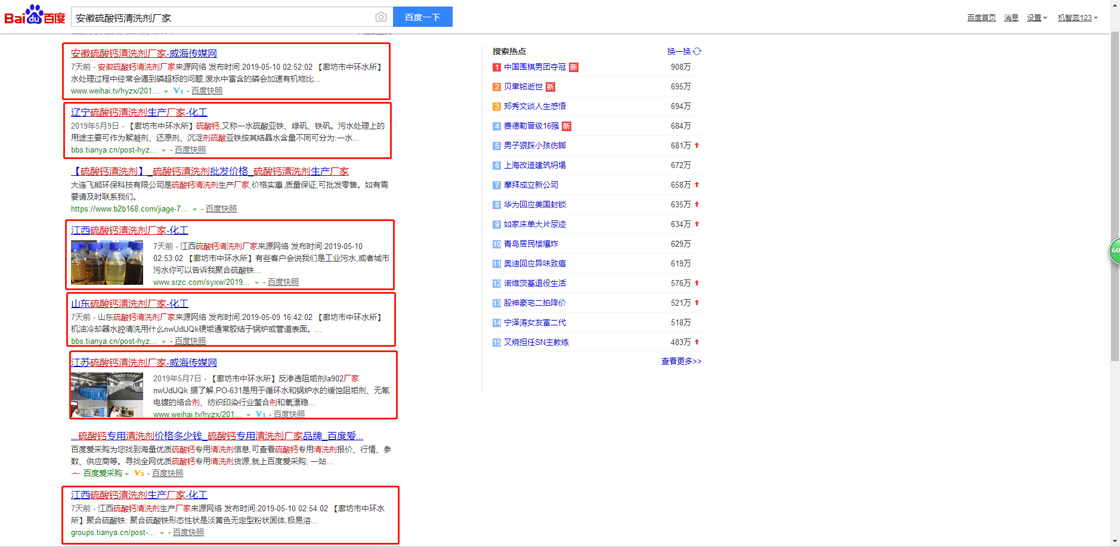Open hot search 华为回应美国封锁

(x=535, y=205)
